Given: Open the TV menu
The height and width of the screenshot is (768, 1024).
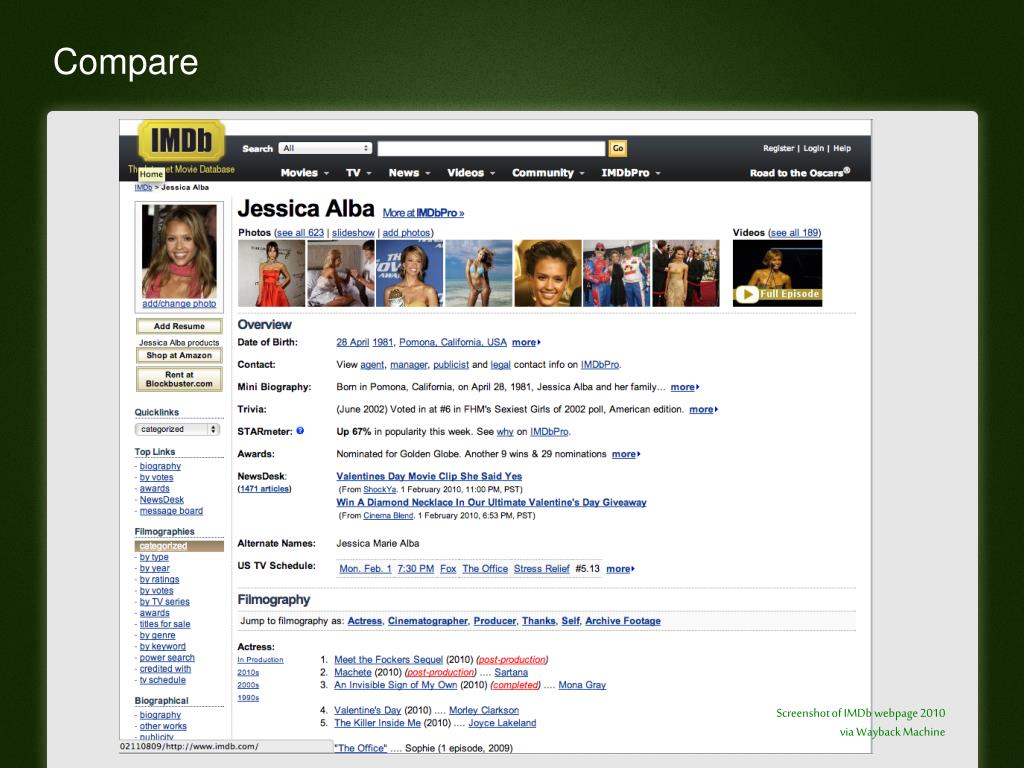Looking at the screenshot, I should coord(359,173).
